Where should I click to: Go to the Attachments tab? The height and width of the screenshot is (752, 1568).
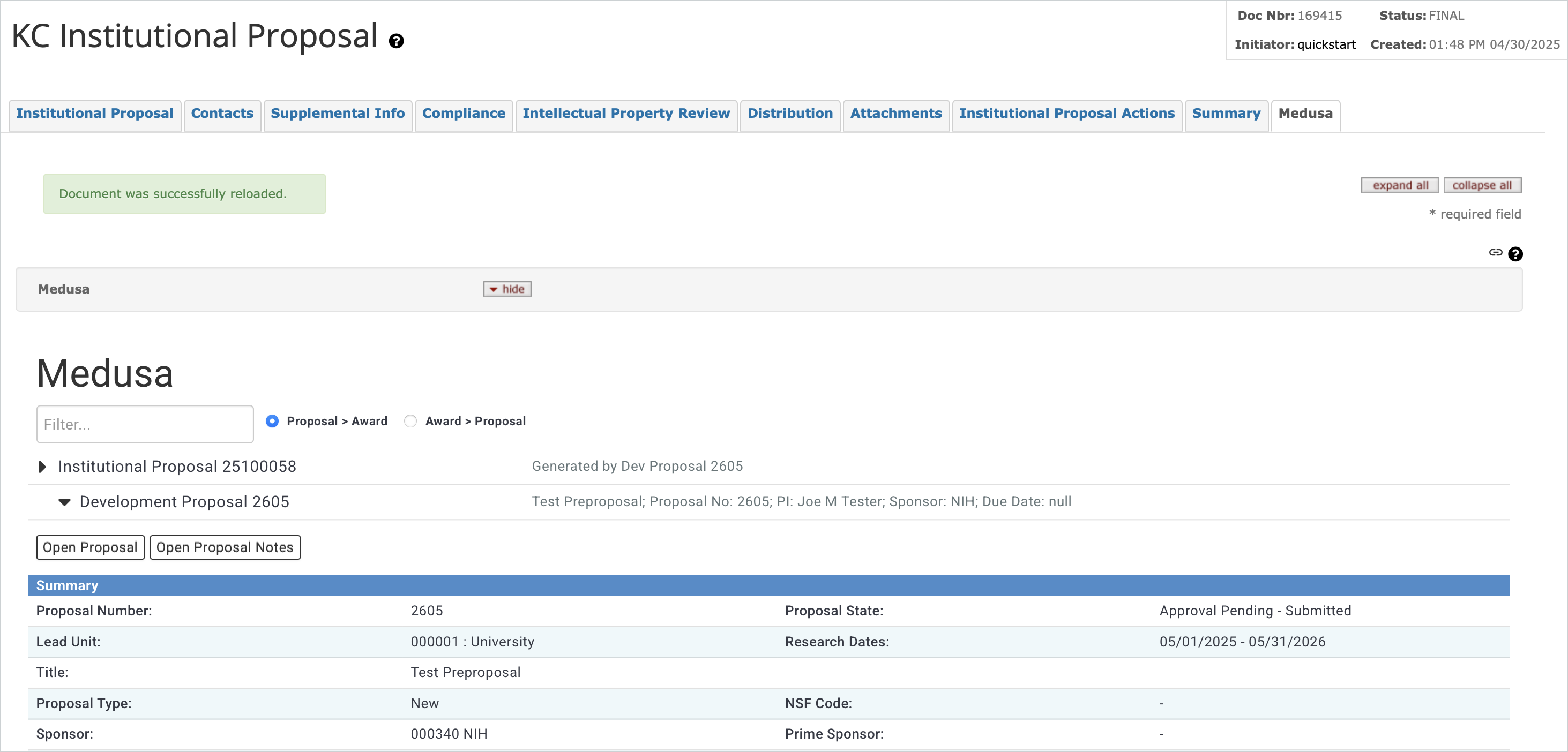(x=895, y=114)
